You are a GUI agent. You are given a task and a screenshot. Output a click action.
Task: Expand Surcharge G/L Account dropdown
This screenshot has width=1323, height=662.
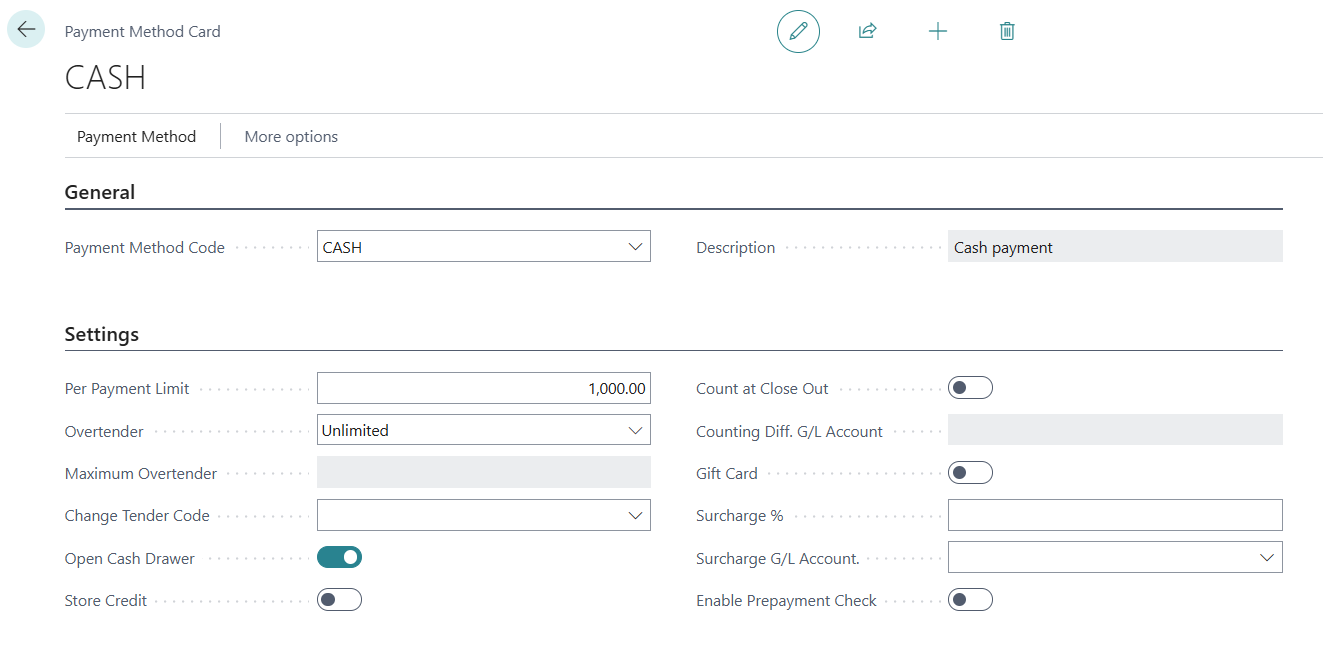coord(1267,557)
